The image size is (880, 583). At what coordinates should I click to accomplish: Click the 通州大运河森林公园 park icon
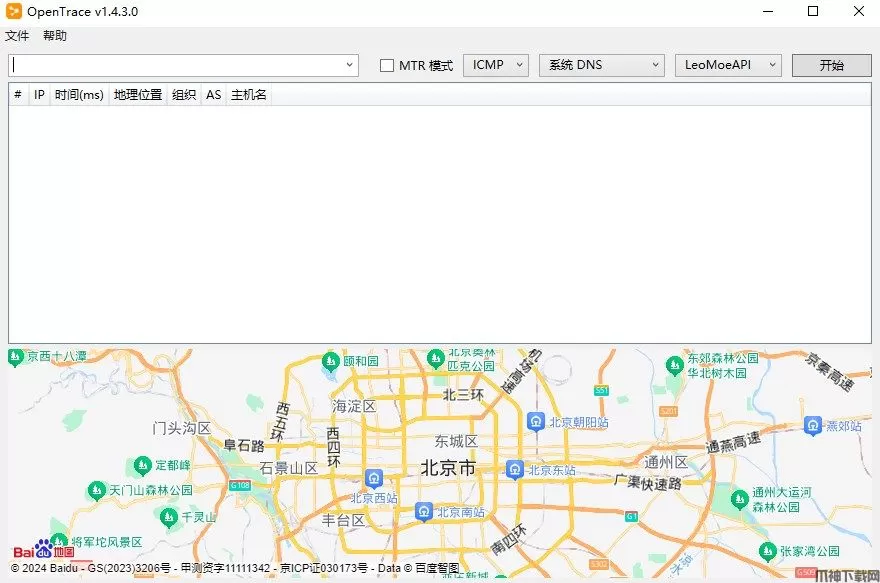pyautogui.click(x=739, y=498)
